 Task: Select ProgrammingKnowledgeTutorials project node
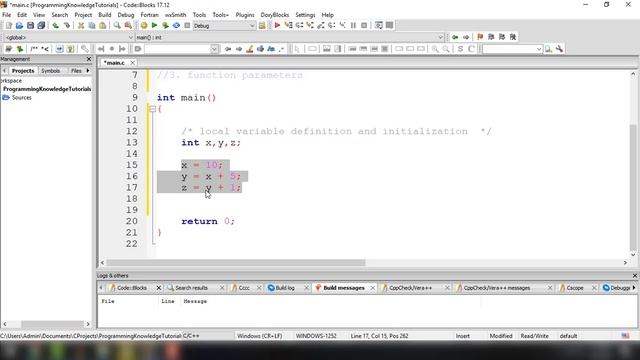47,89
